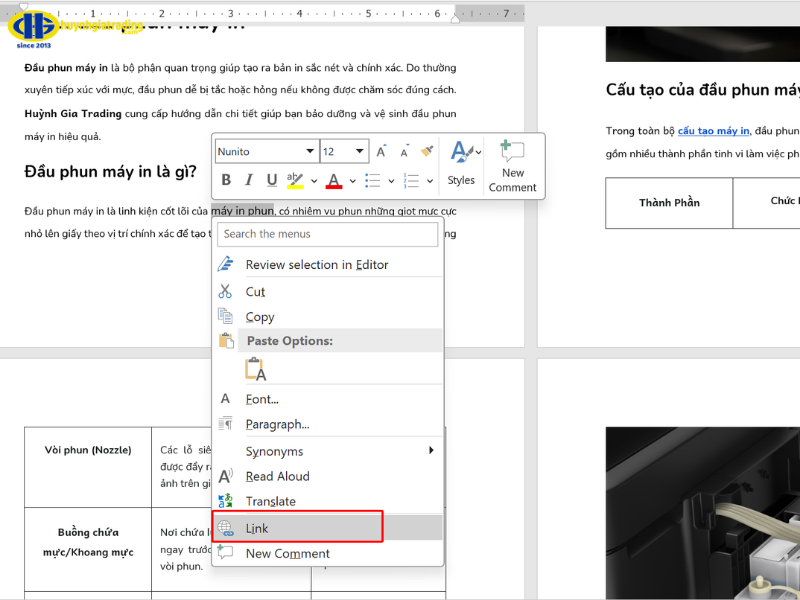Select the Cut command icon
The width and height of the screenshot is (800, 600).
click(x=225, y=291)
